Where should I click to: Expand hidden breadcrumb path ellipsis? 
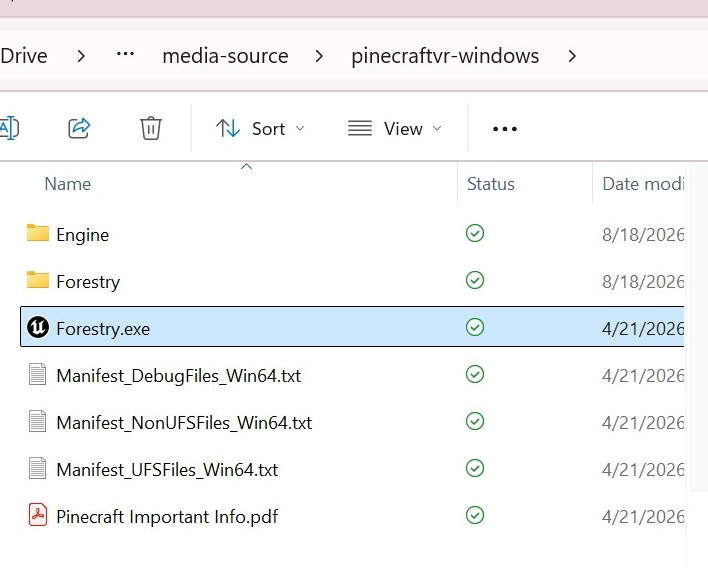[x=125, y=55]
